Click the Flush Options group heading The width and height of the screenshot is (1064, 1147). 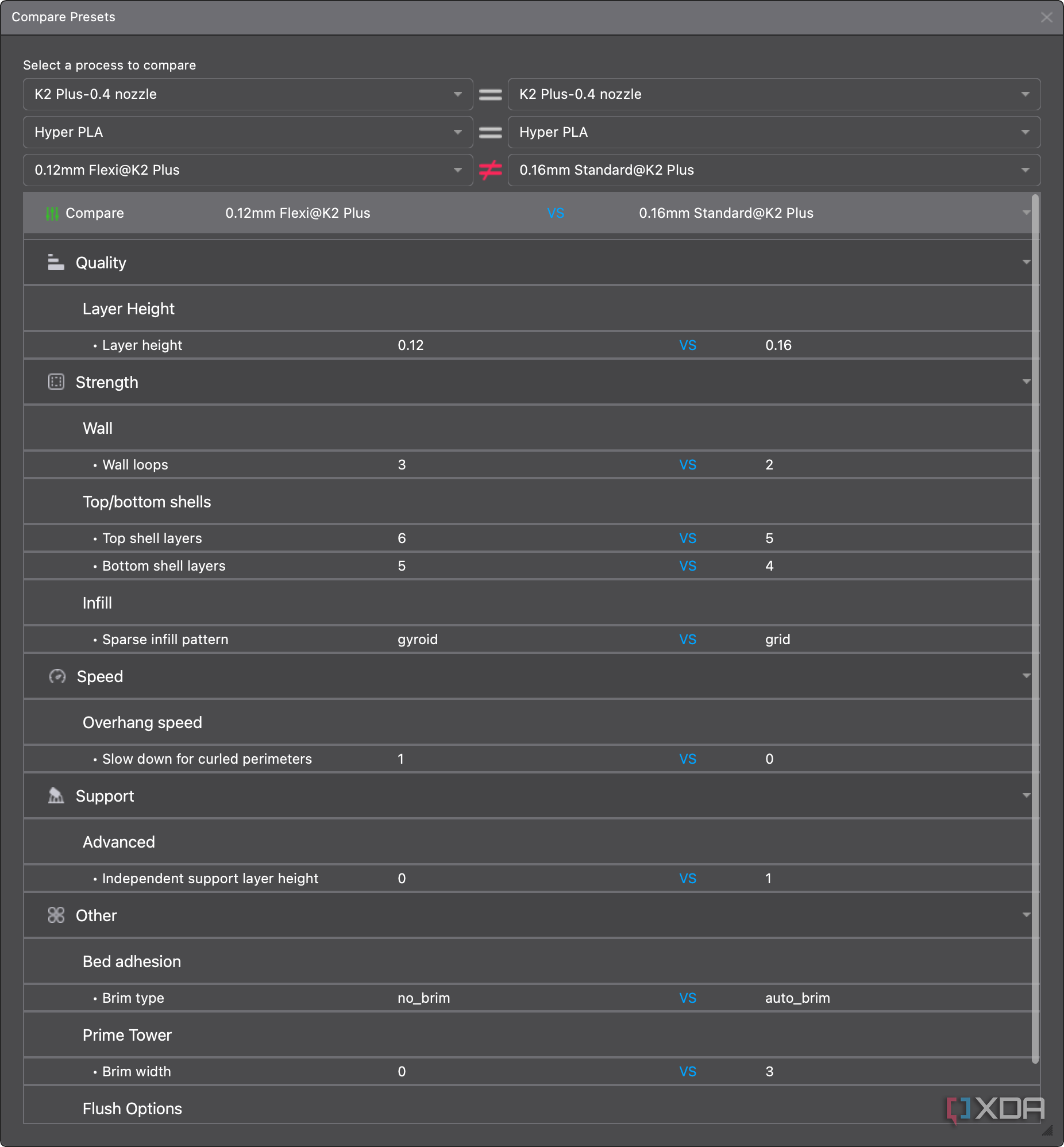[132, 1108]
